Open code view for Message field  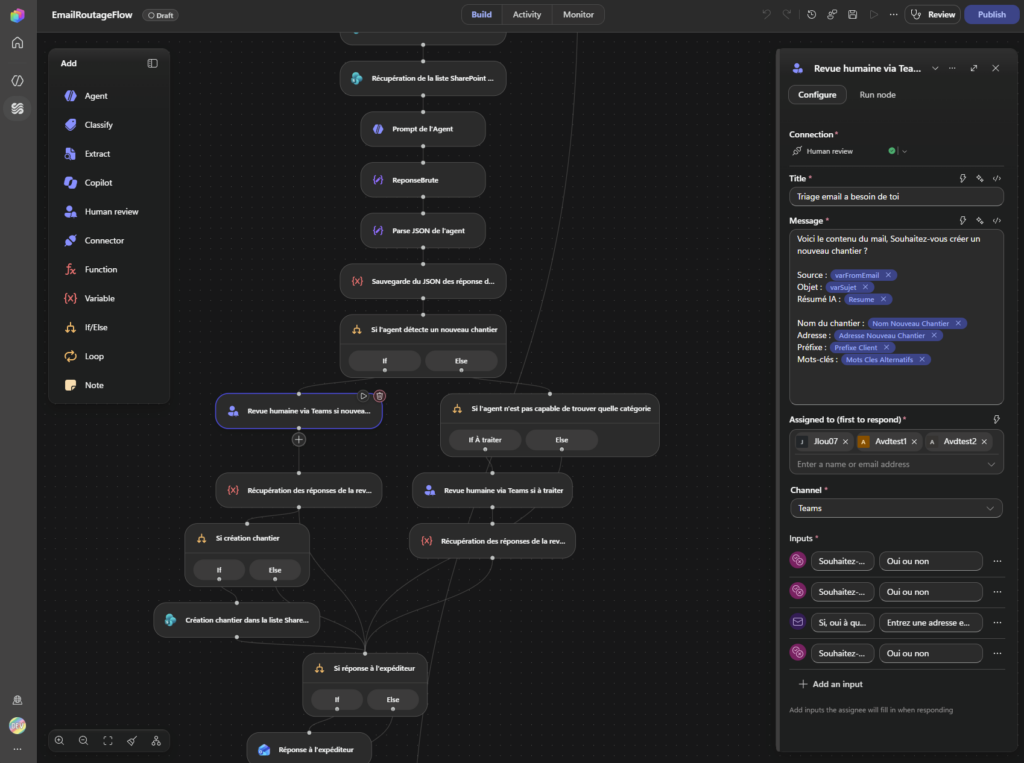pyautogui.click(x=997, y=221)
